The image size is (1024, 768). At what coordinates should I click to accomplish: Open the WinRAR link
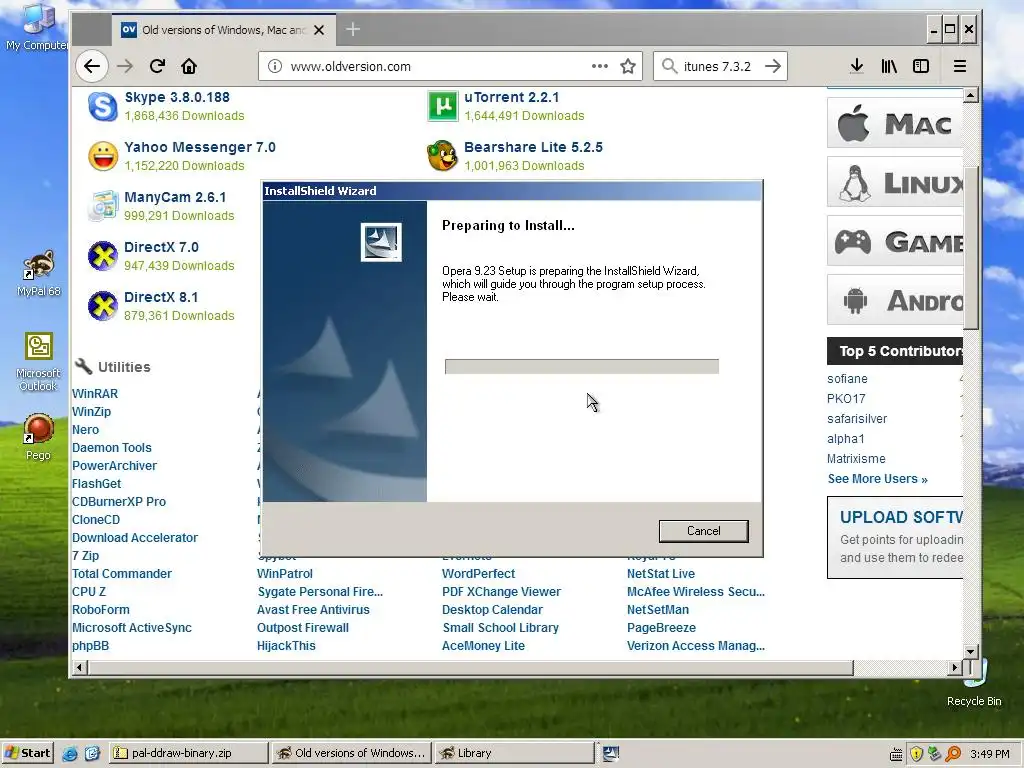(x=95, y=394)
